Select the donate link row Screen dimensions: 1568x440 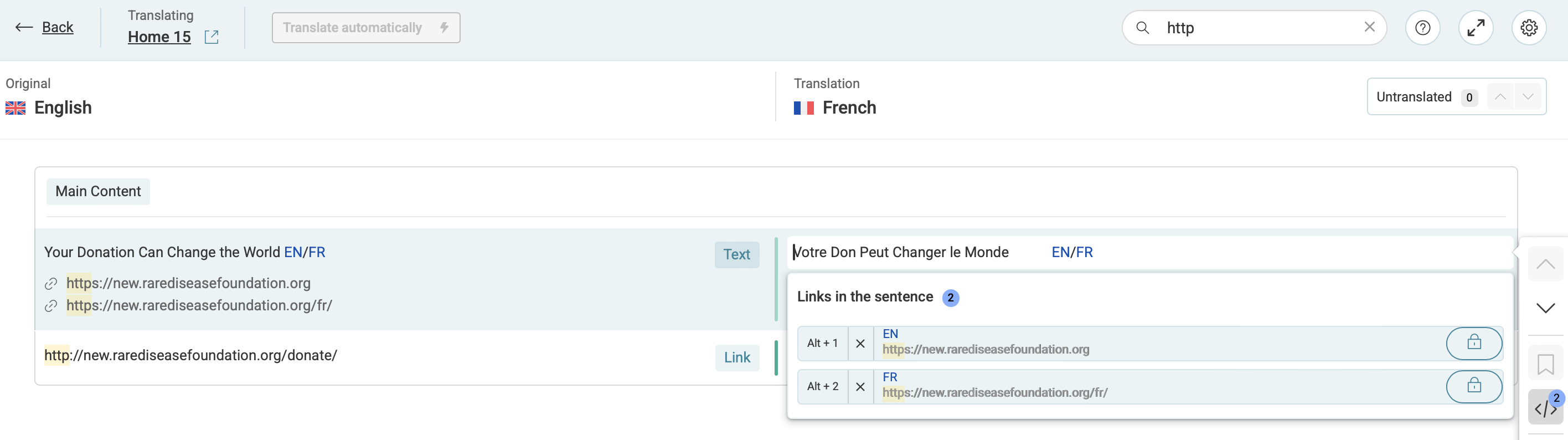click(x=365, y=356)
